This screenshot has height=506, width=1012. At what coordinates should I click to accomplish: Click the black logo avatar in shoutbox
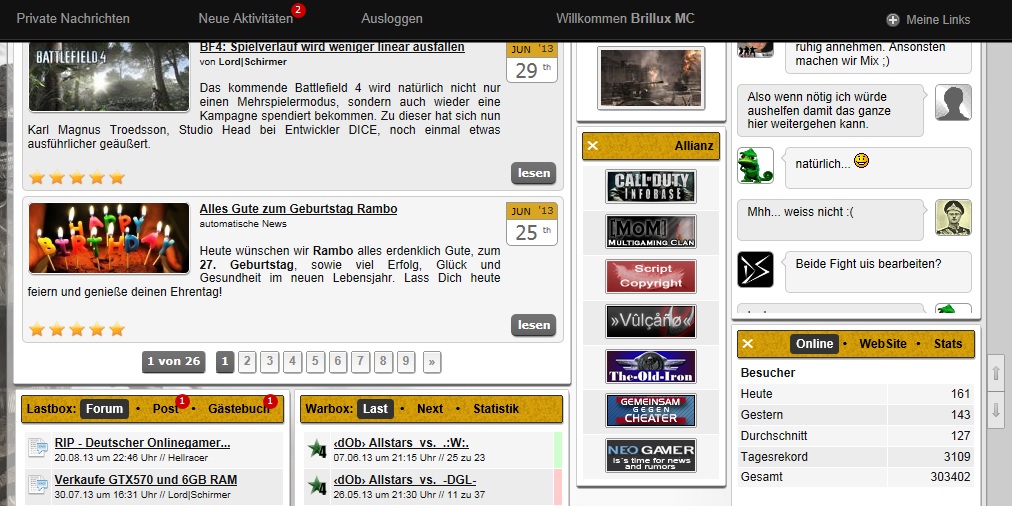(755, 269)
